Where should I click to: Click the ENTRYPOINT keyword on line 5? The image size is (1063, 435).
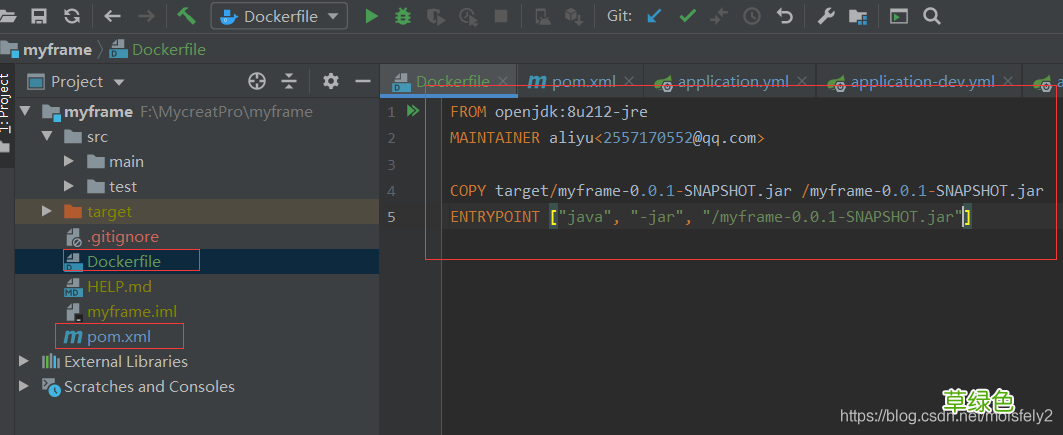[x=495, y=217]
